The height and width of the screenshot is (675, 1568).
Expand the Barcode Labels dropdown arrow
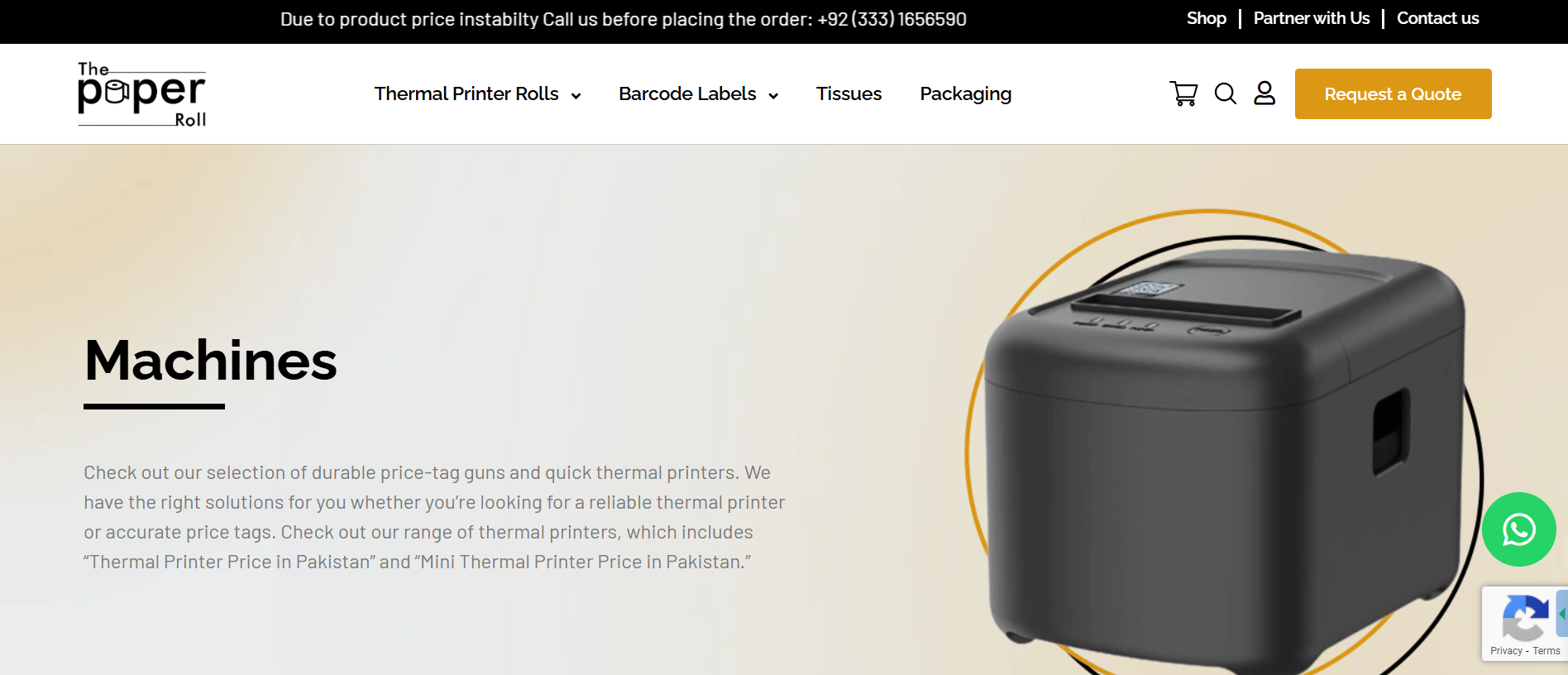point(773,96)
